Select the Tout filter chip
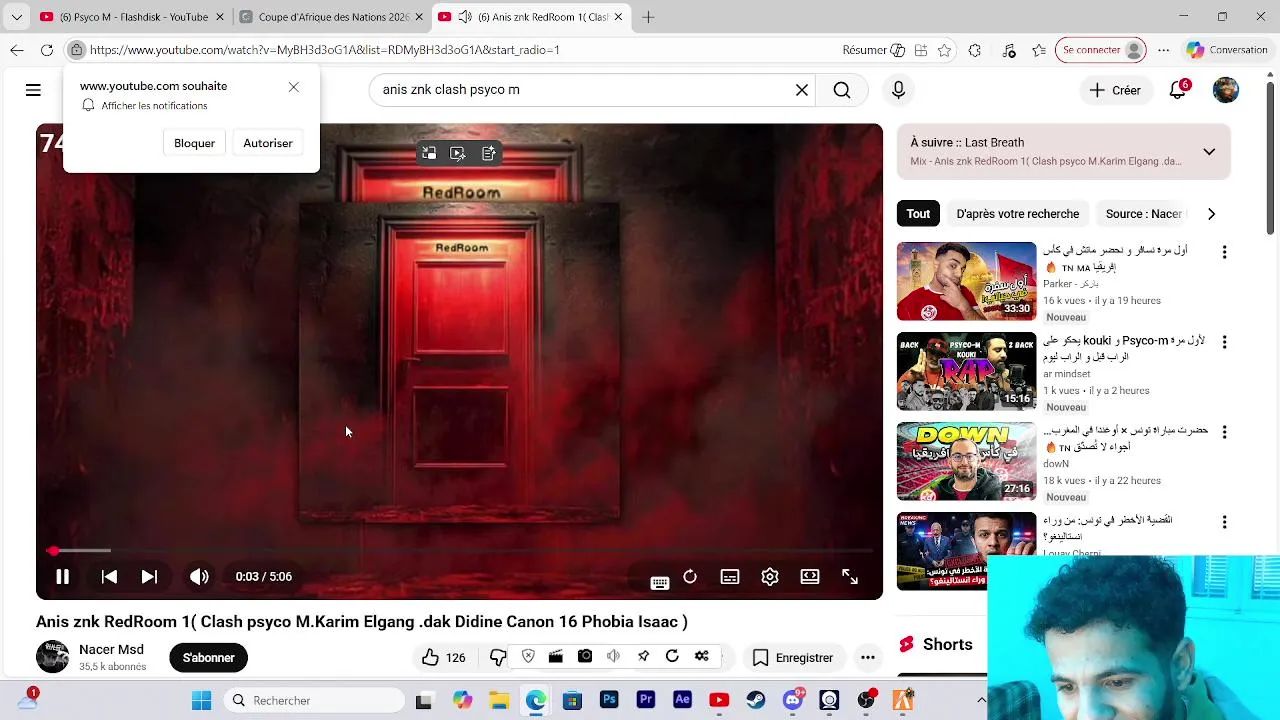This screenshot has width=1280, height=720. pos(918,213)
